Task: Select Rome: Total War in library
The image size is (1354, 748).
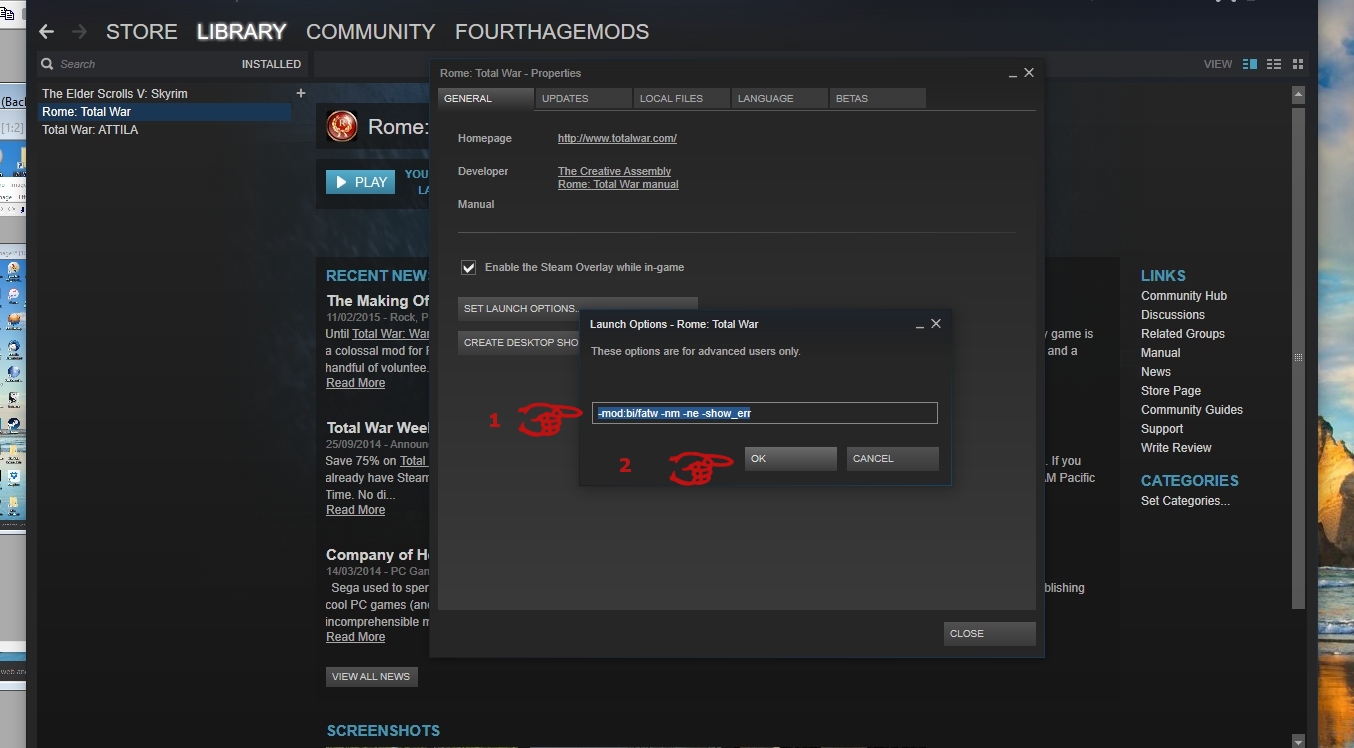Action: pyautogui.click(x=164, y=112)
